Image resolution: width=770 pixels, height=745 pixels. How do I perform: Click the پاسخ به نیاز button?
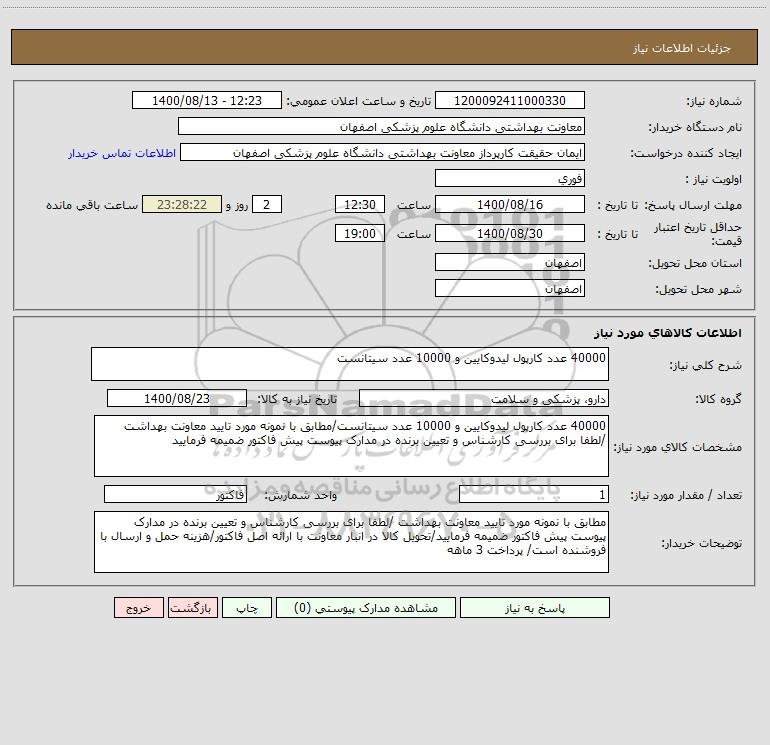pos(534,607)
